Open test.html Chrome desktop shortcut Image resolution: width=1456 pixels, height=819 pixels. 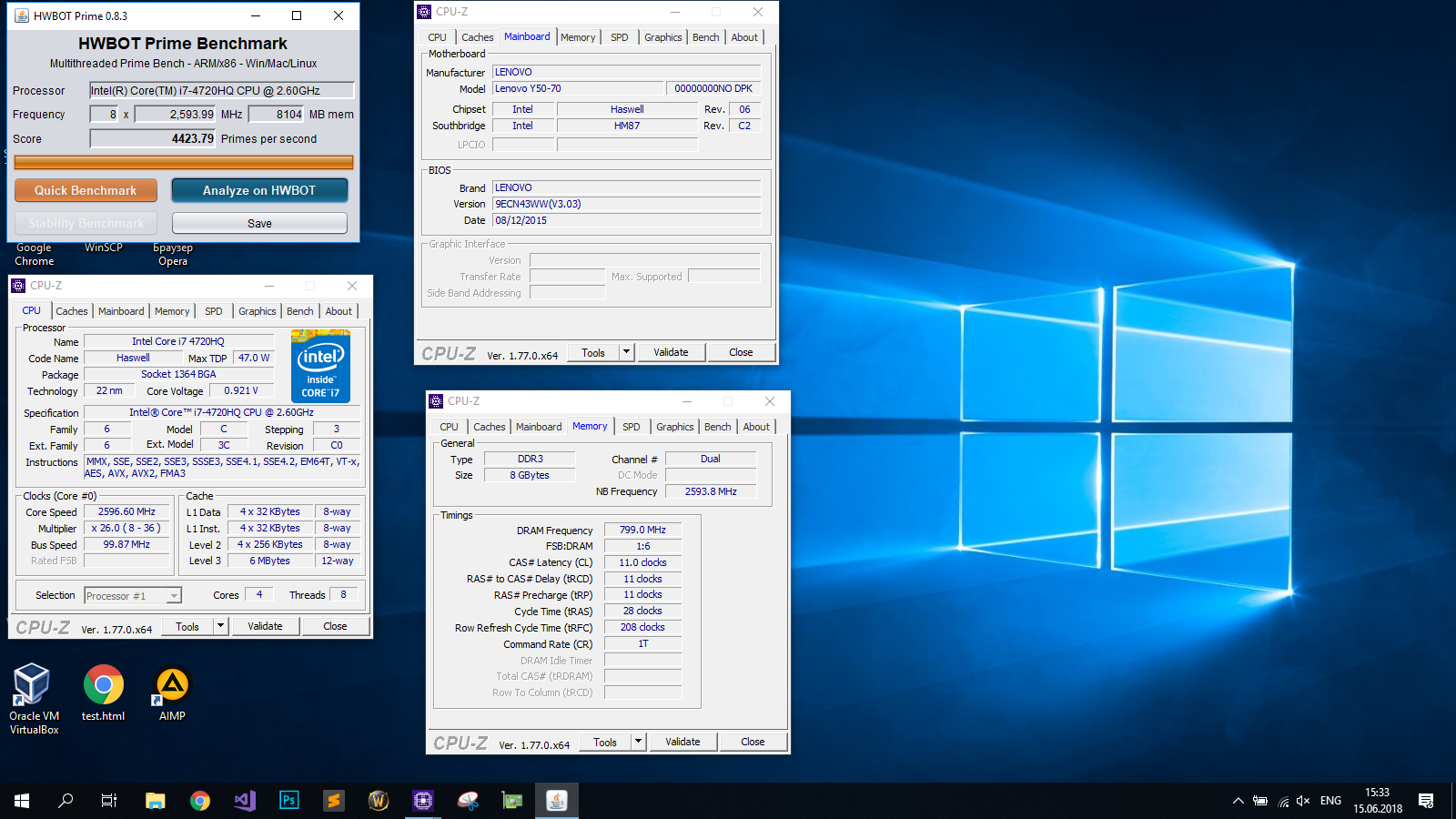click(x=103, y=693)
